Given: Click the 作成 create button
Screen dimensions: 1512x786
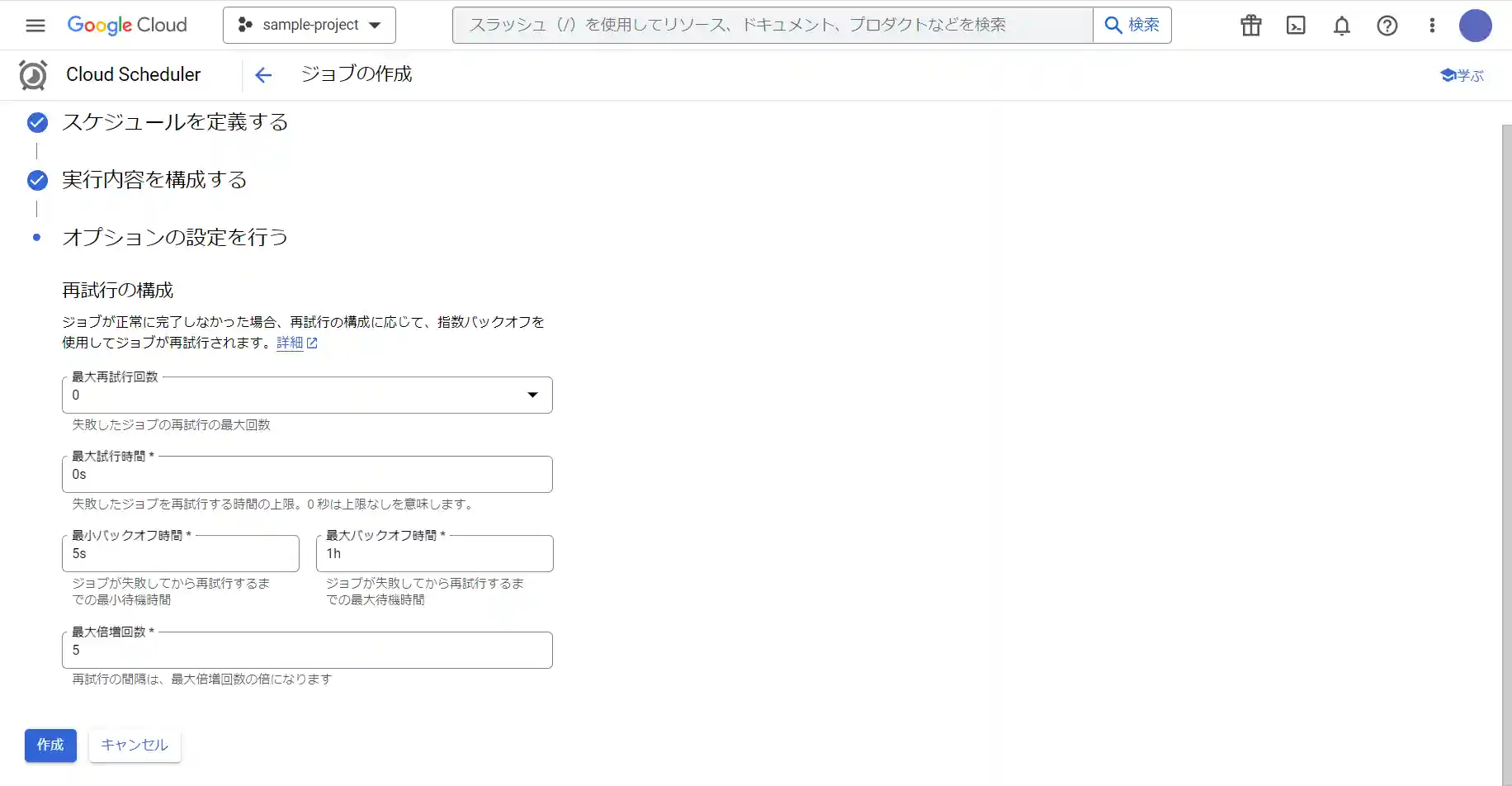Looking at the screenshot, I should [50, 746].
